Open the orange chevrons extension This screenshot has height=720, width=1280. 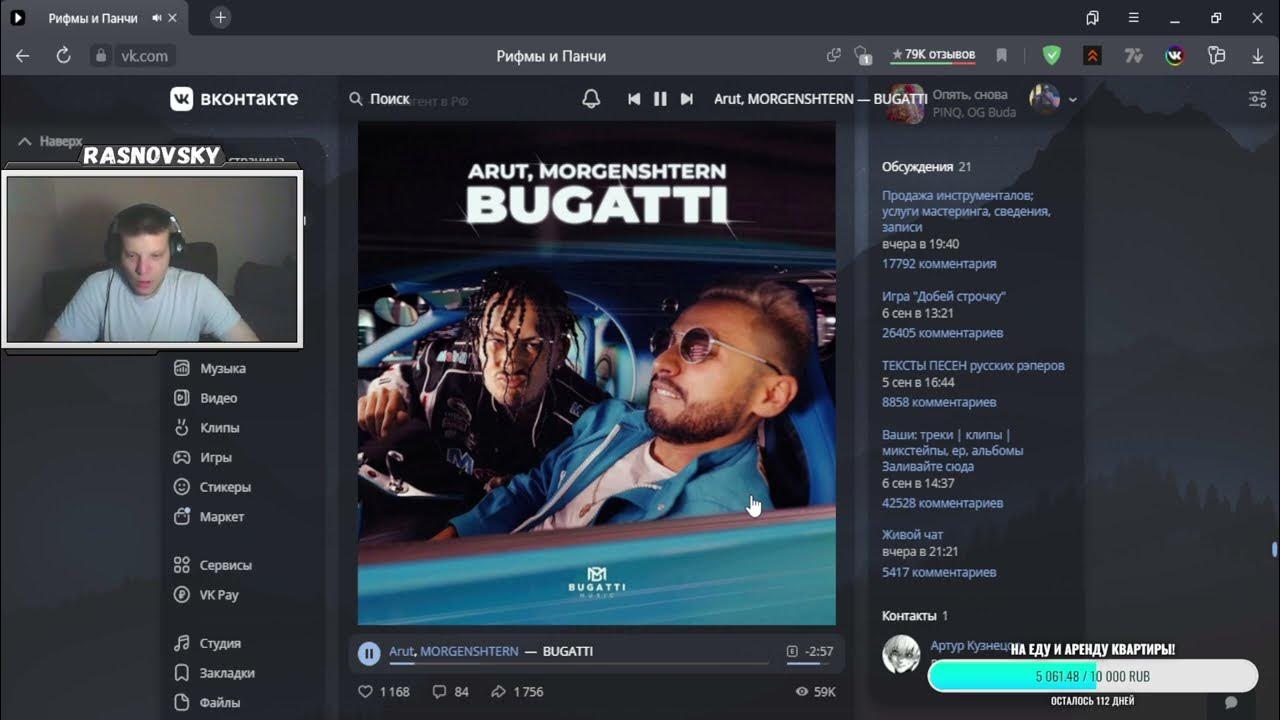pyautogui.click(x=1092, y=56)
